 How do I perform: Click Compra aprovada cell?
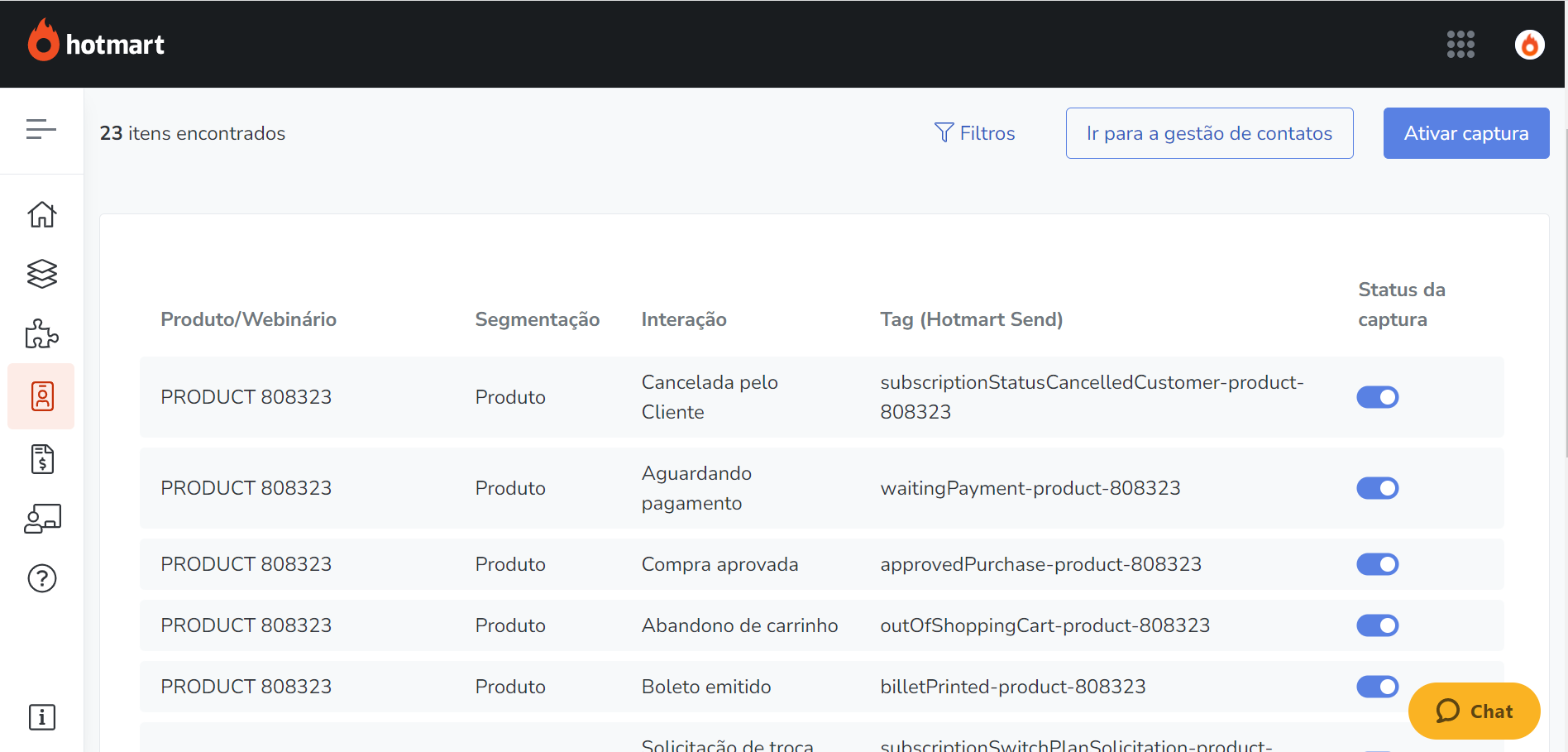pos(720,564)
